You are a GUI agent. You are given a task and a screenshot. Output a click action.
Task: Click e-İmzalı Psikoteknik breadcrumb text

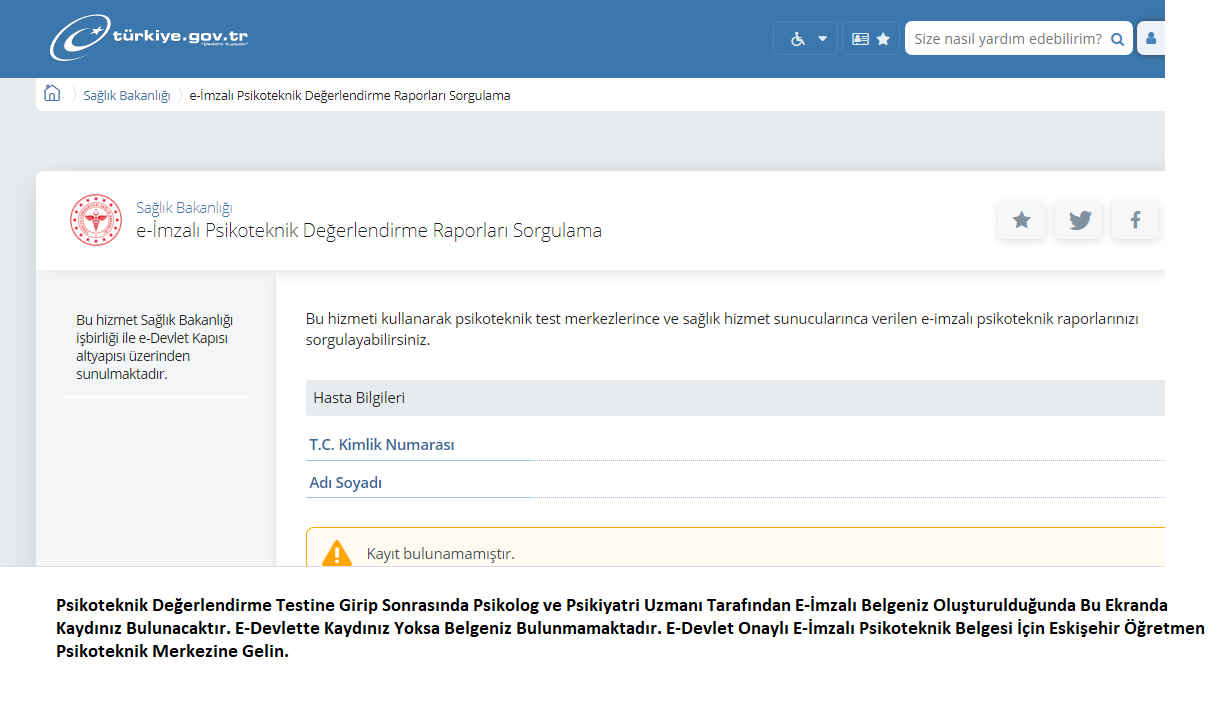click(x=350, y=96)
